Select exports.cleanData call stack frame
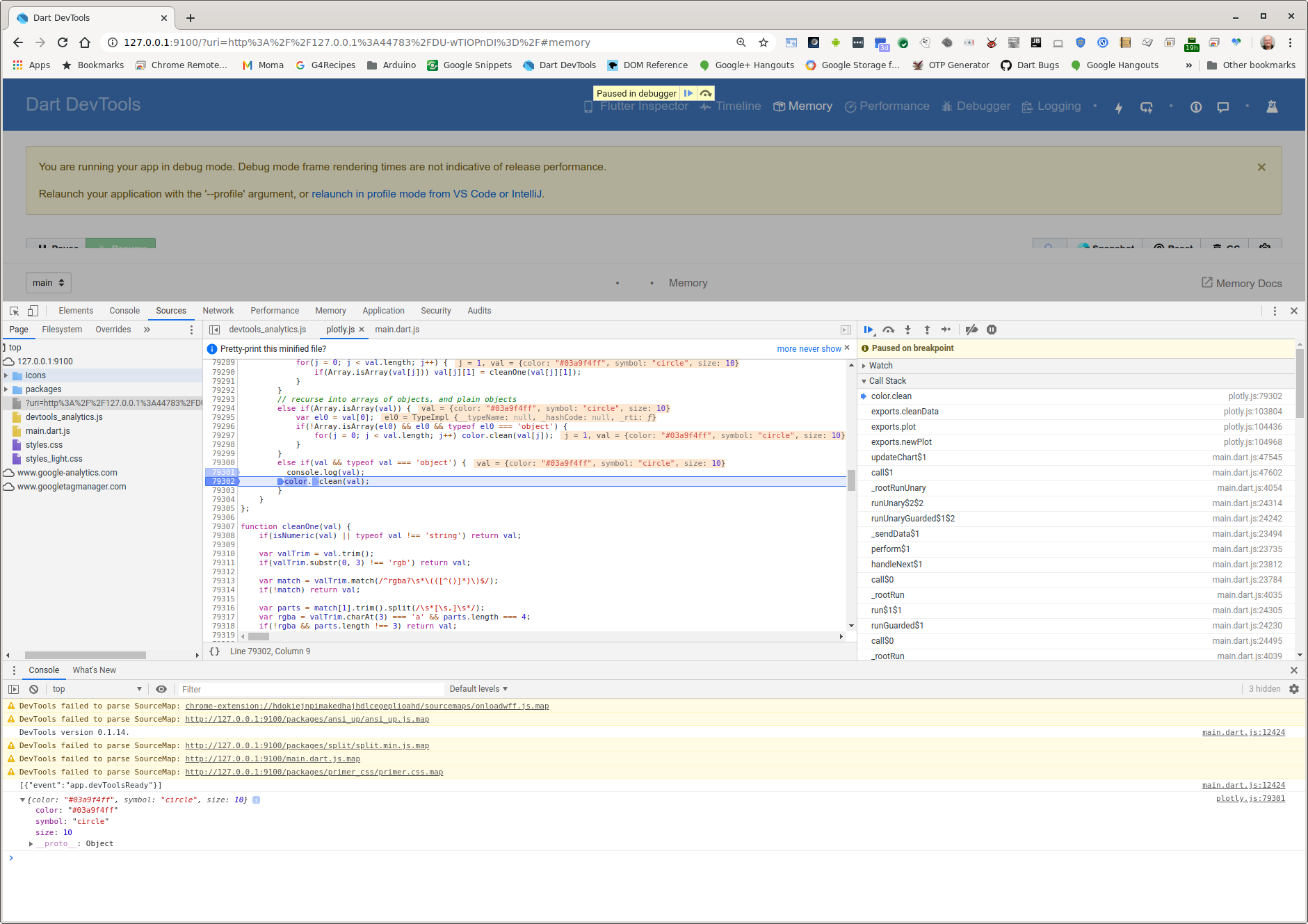This screenshot has width=1308, height=924. click(x=1076, y=412)
